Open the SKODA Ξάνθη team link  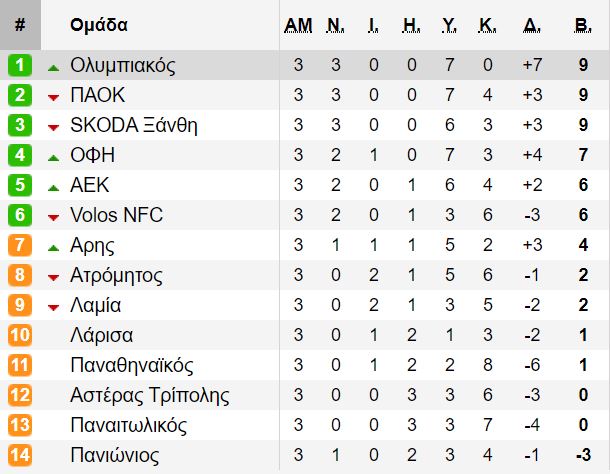134,126
